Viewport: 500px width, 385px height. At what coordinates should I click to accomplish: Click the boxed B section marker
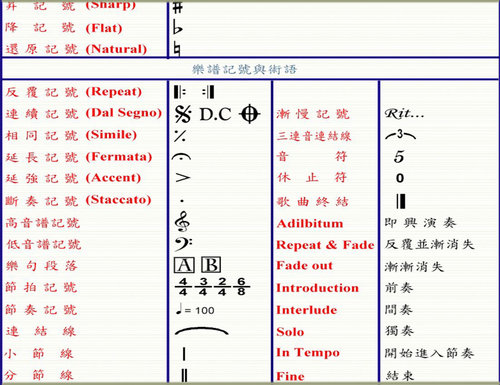[211, 265]
